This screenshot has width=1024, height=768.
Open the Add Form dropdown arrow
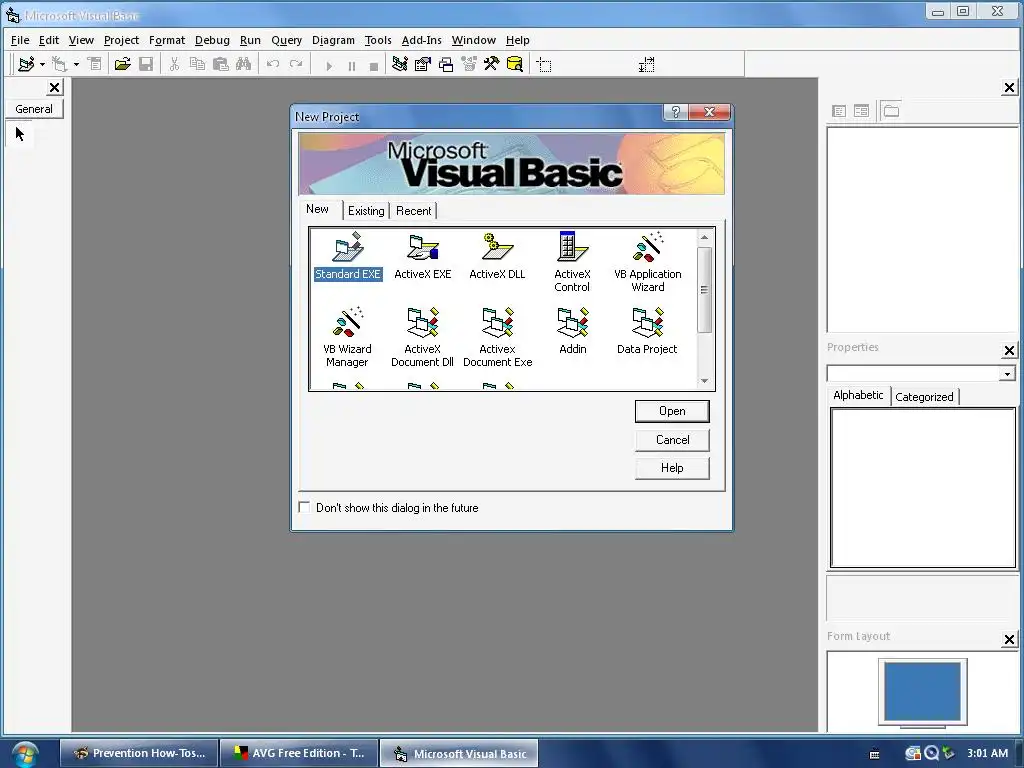click(76, 64)
